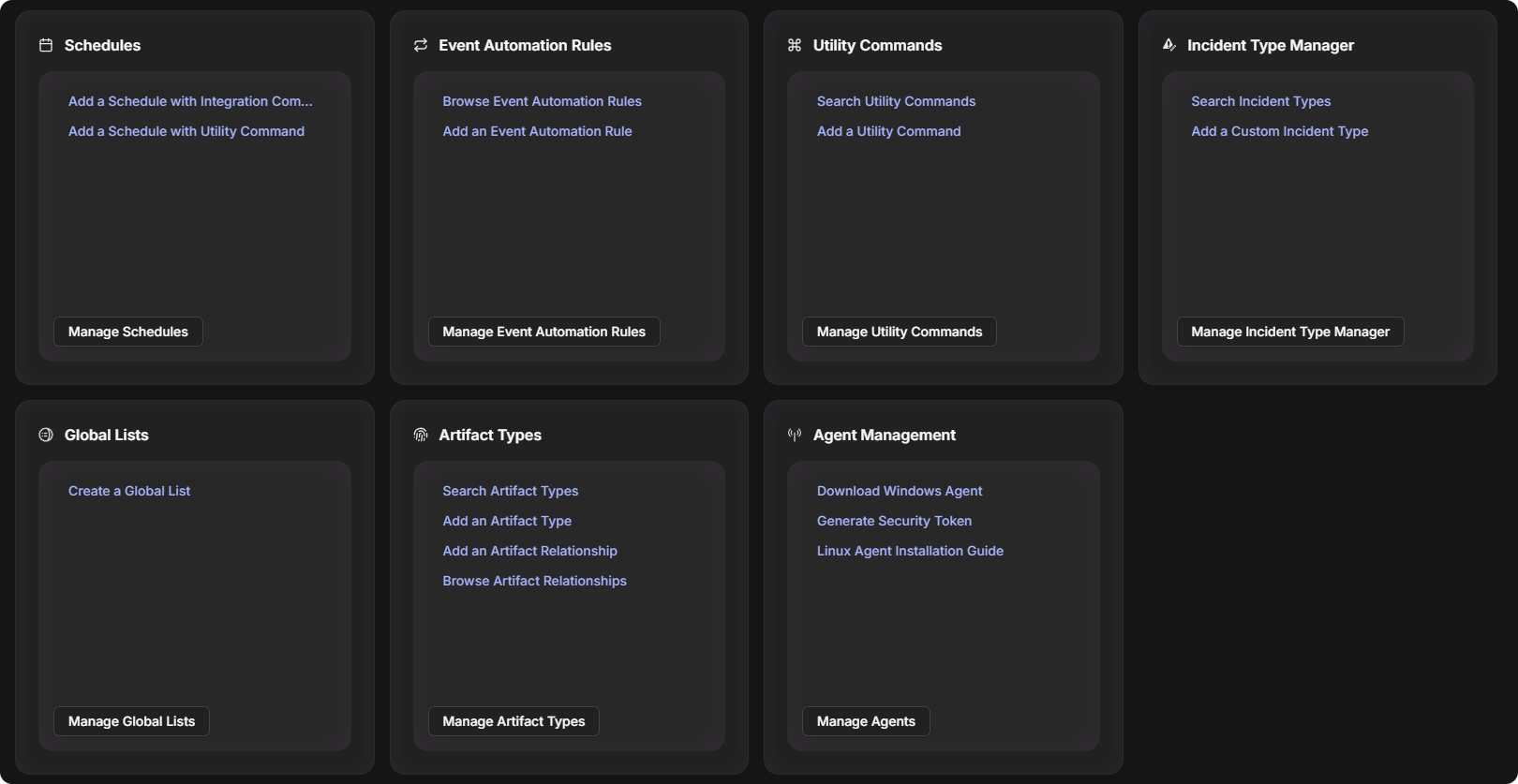The height and width of the screenshot is (784, 1518).
Task: Select Generate Security Token link
Action: tap(895, 521)
